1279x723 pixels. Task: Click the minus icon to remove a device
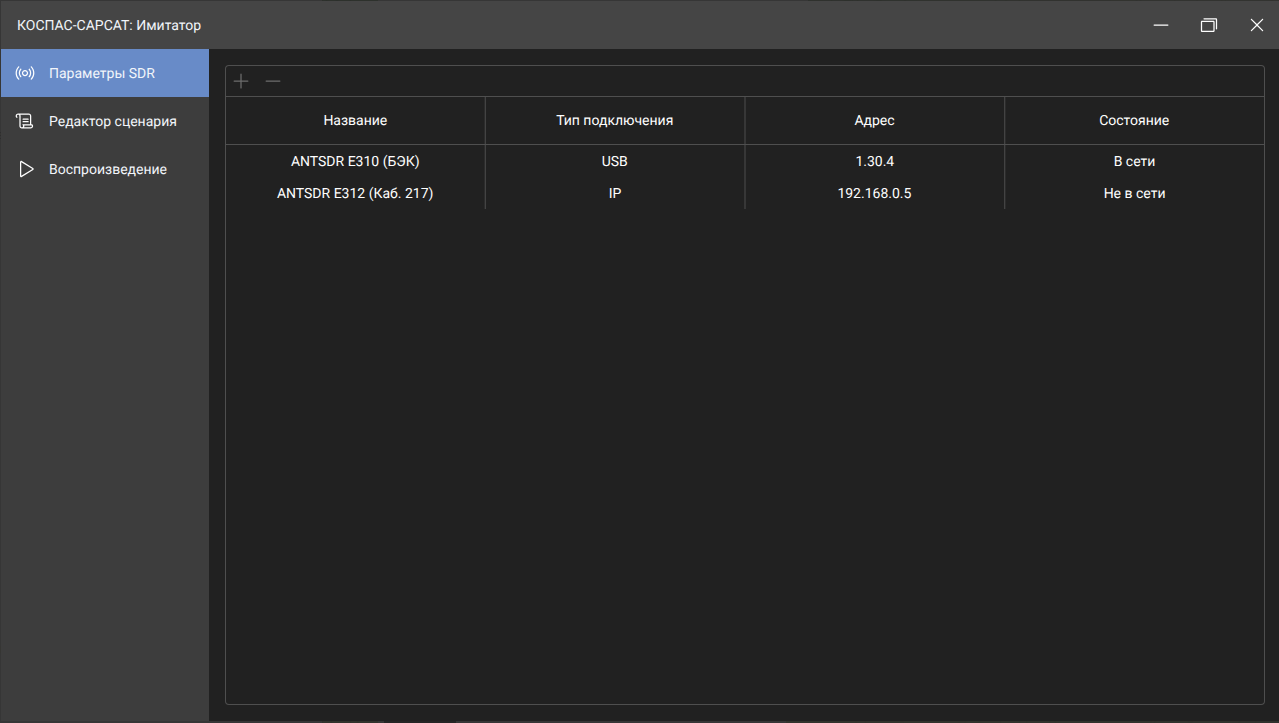point(273,81)
